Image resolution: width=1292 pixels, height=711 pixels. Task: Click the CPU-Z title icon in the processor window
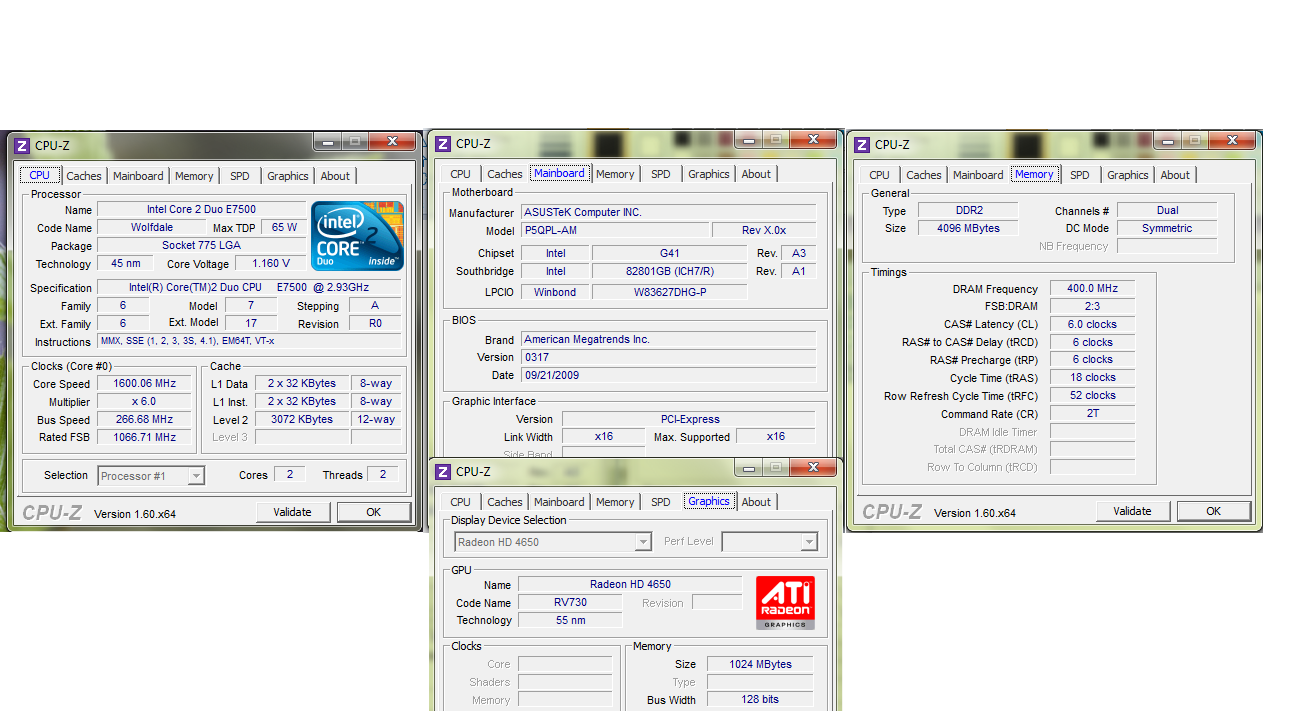click(x=22, y=146)
